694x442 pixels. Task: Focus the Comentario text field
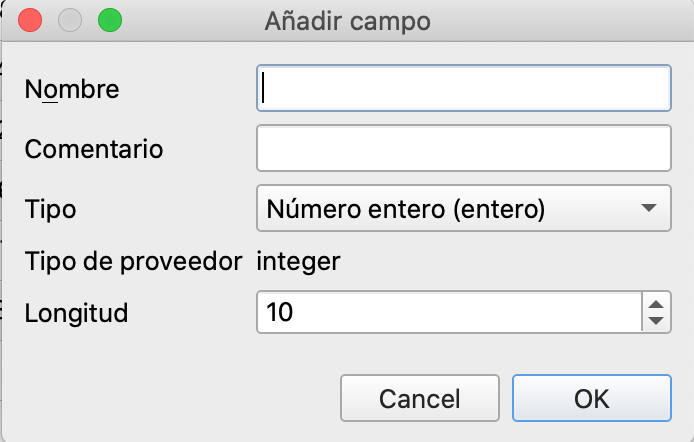coord(463,149)
